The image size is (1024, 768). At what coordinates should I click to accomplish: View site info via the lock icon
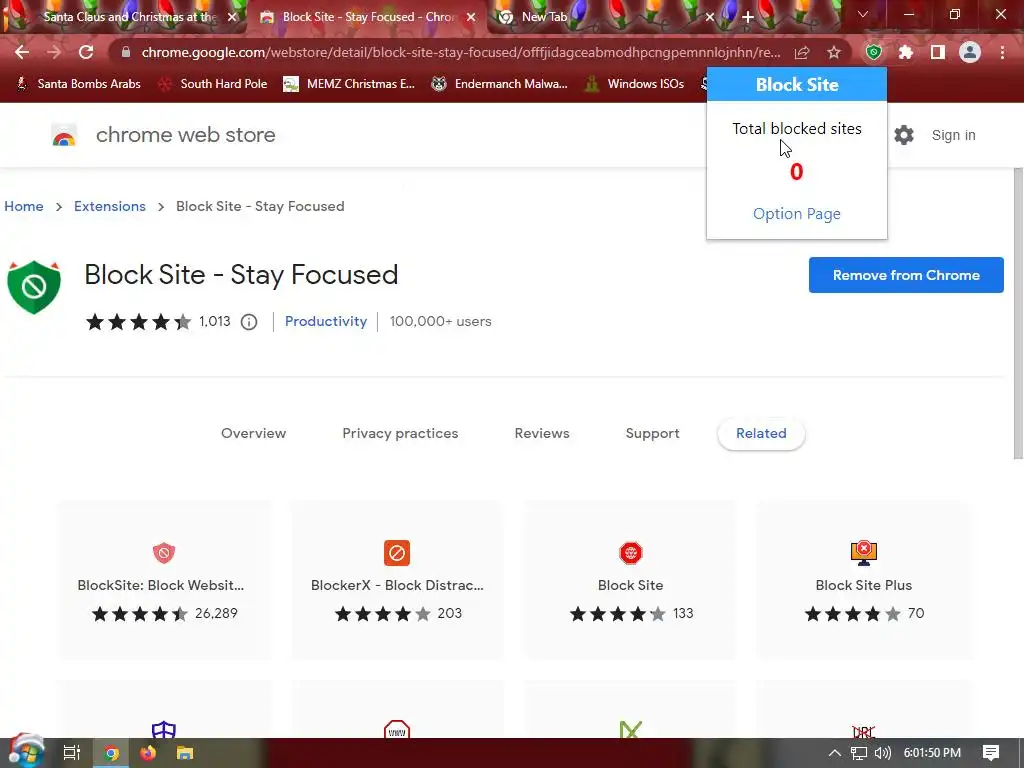126,52
